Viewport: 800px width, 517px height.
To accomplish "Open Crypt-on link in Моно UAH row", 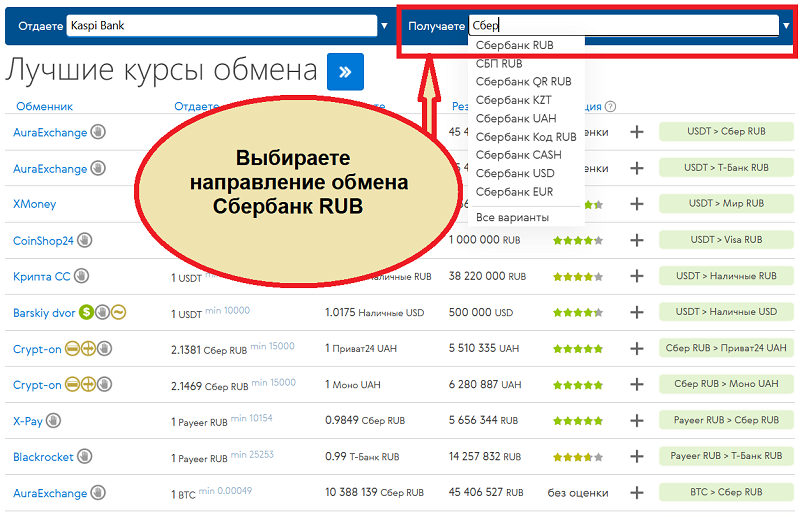I will click(37, 385).
